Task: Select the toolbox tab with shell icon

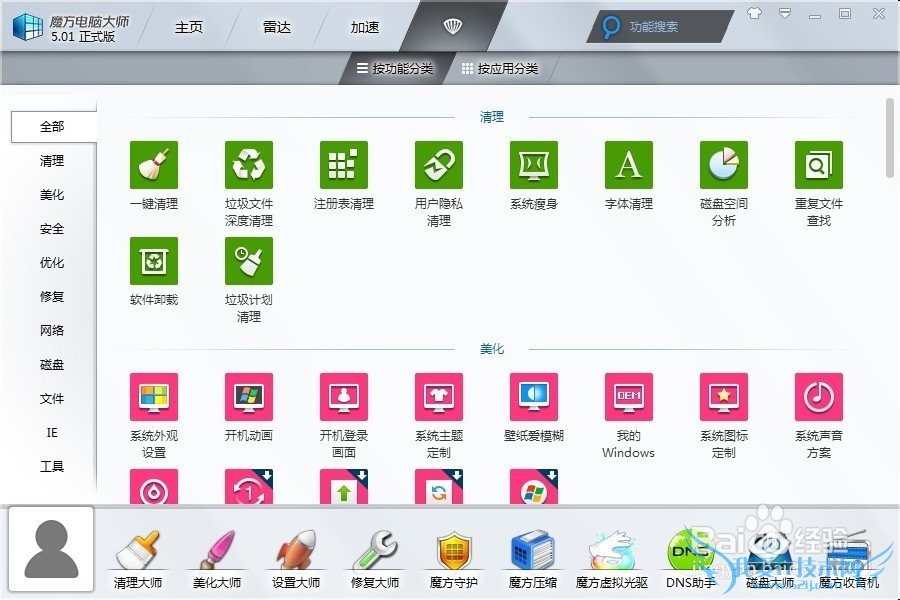Action: click(x=453, y=26)
